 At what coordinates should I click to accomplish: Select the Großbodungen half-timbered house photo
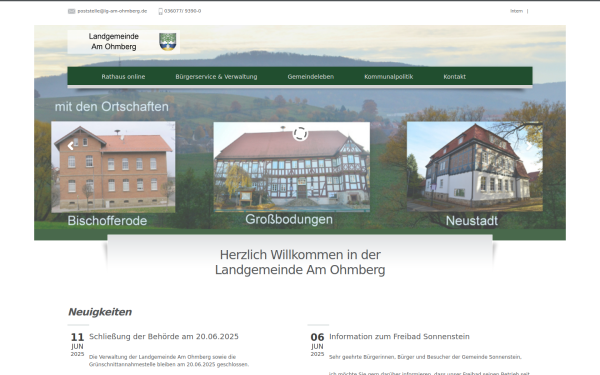292,167
